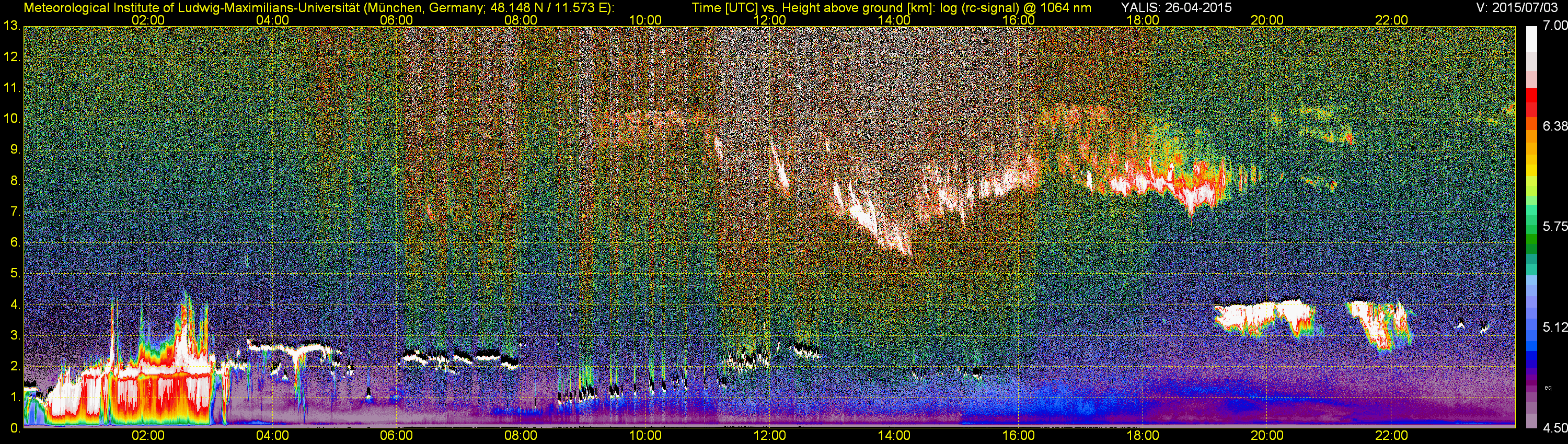Click the 14:00 label on the bottom time axis
Screen dimensions: 1568x444
894,436
